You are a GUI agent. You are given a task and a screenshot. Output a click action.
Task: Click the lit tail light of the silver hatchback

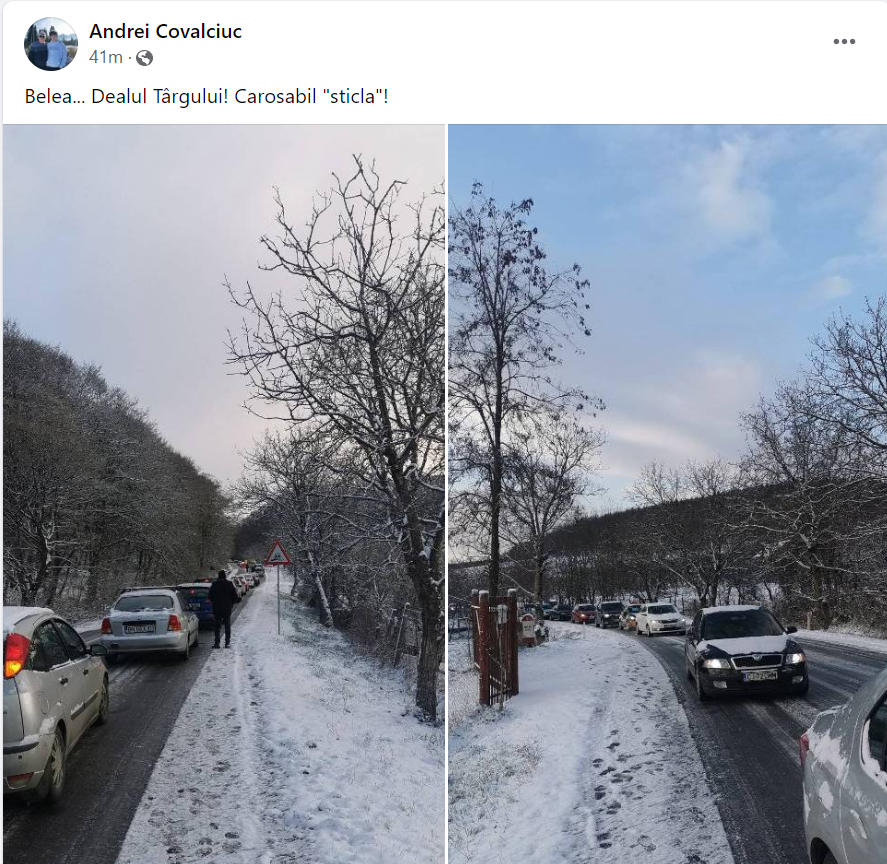(15, 655)
